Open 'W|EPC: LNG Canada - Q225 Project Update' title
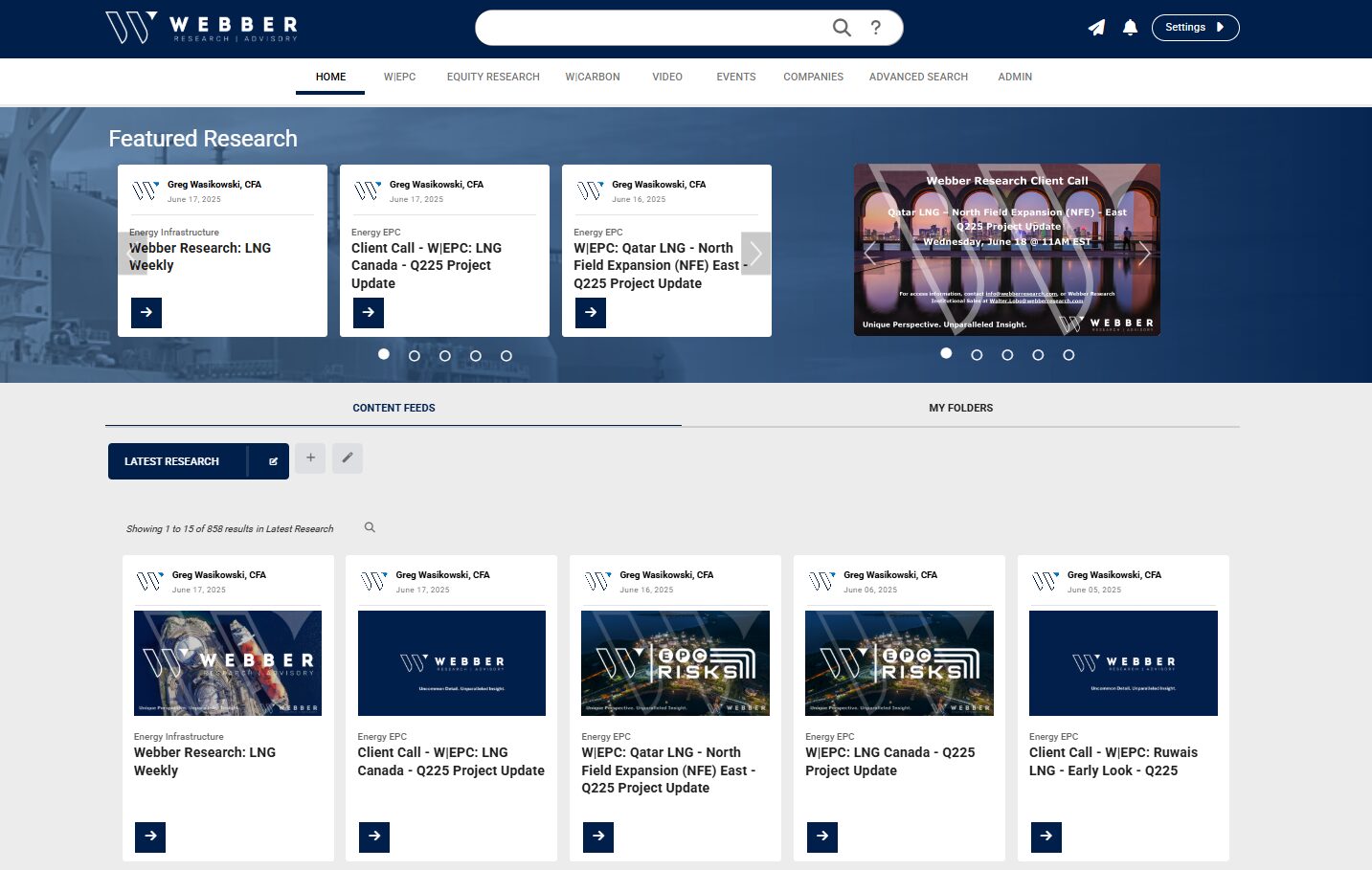 tap(890, 762)
